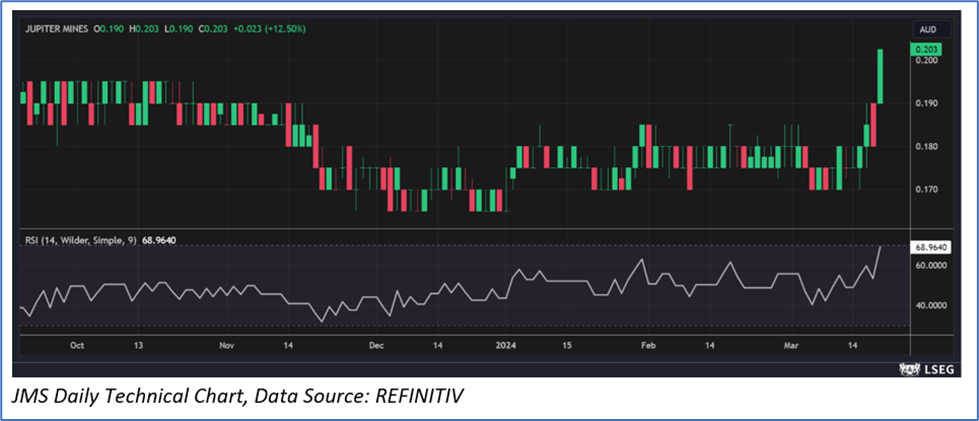979x421 pixels.
Task: Click the 0.200 price axis label
Action: pyautogui.click(x=927, y=60)
